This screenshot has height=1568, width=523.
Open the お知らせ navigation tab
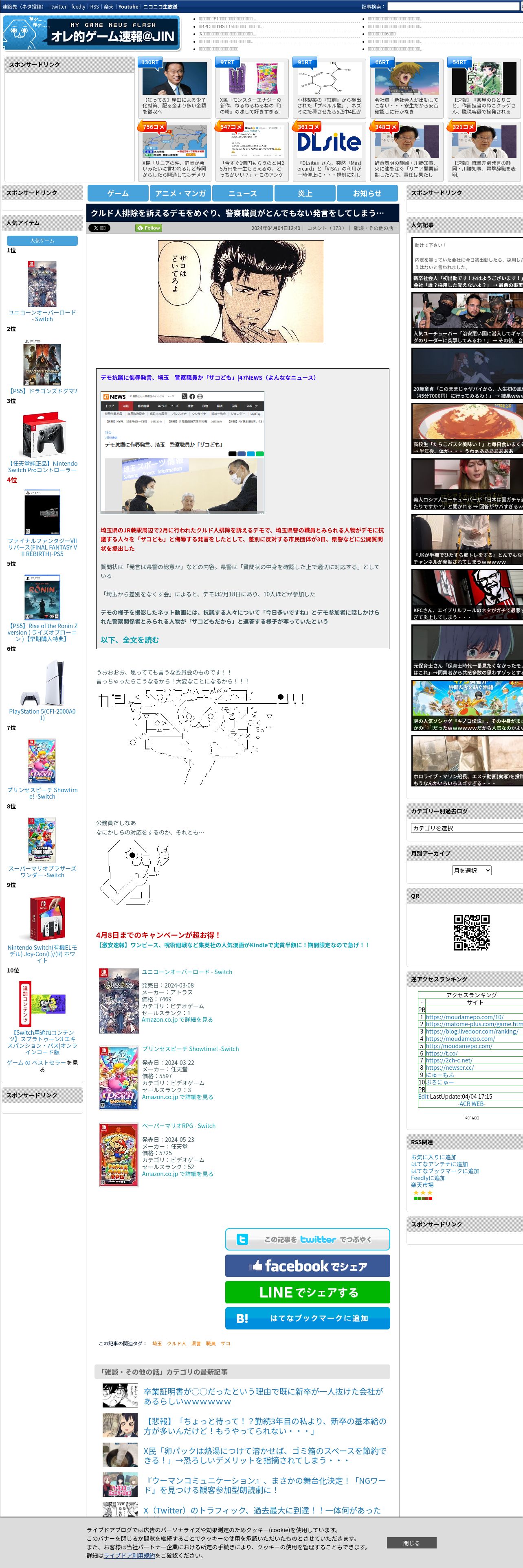point(367,193)
